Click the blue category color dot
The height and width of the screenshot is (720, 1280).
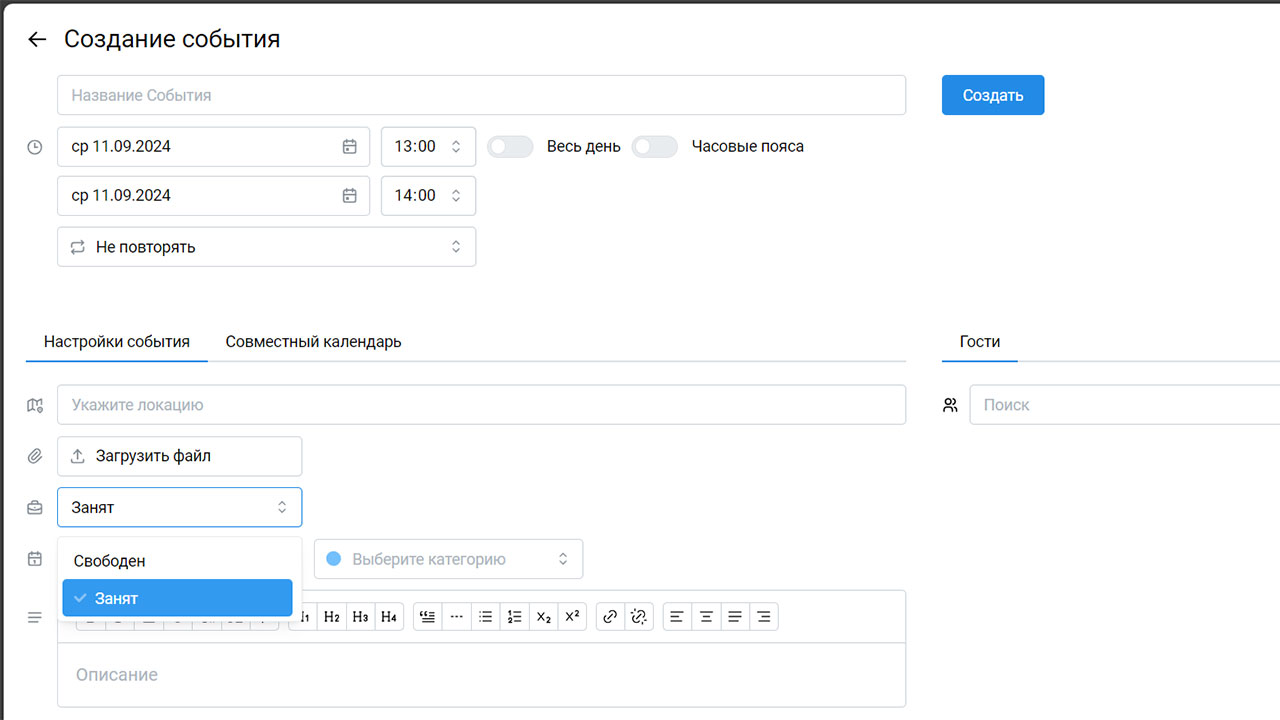334,559
